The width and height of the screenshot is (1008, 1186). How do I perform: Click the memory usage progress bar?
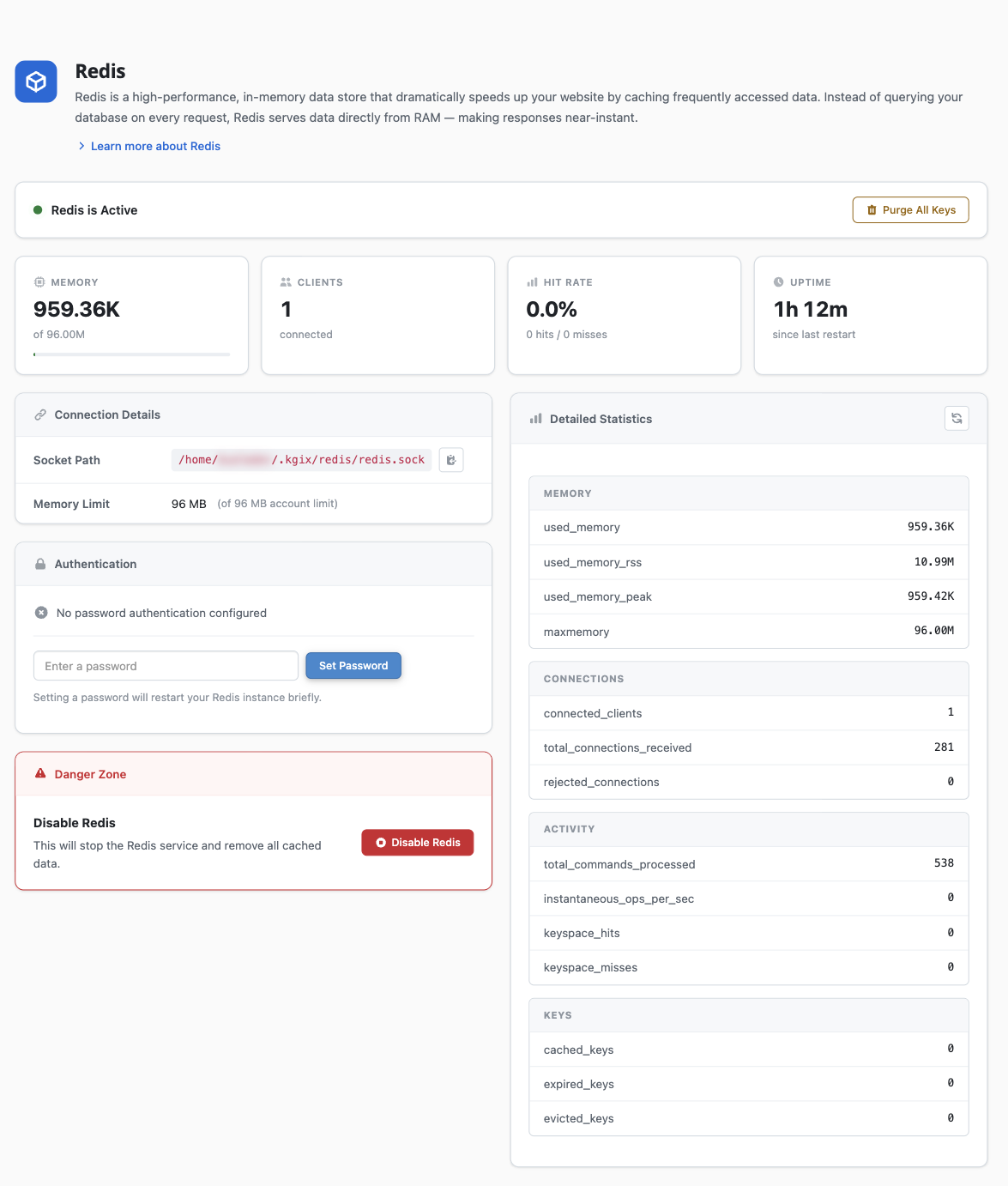[x=131, y=354]
